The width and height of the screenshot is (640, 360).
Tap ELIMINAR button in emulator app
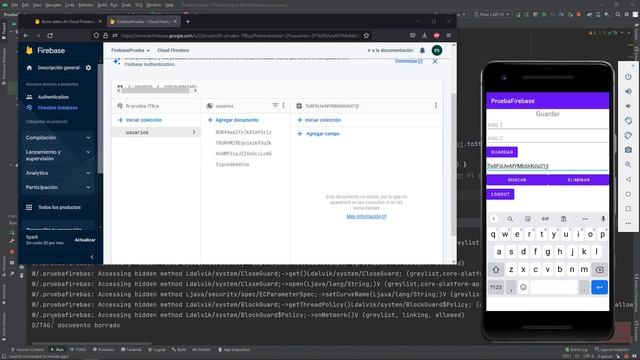tap(578, 180)
